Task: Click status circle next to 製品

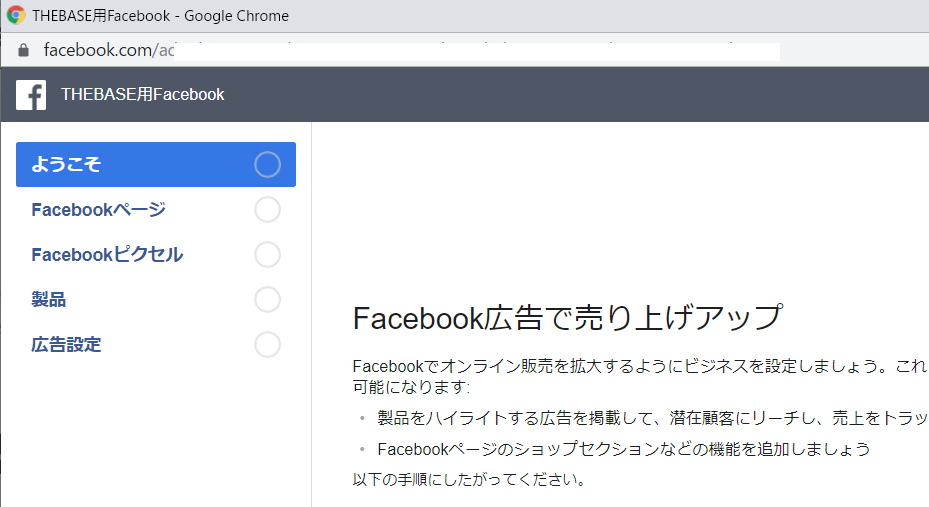Action: 267,300
